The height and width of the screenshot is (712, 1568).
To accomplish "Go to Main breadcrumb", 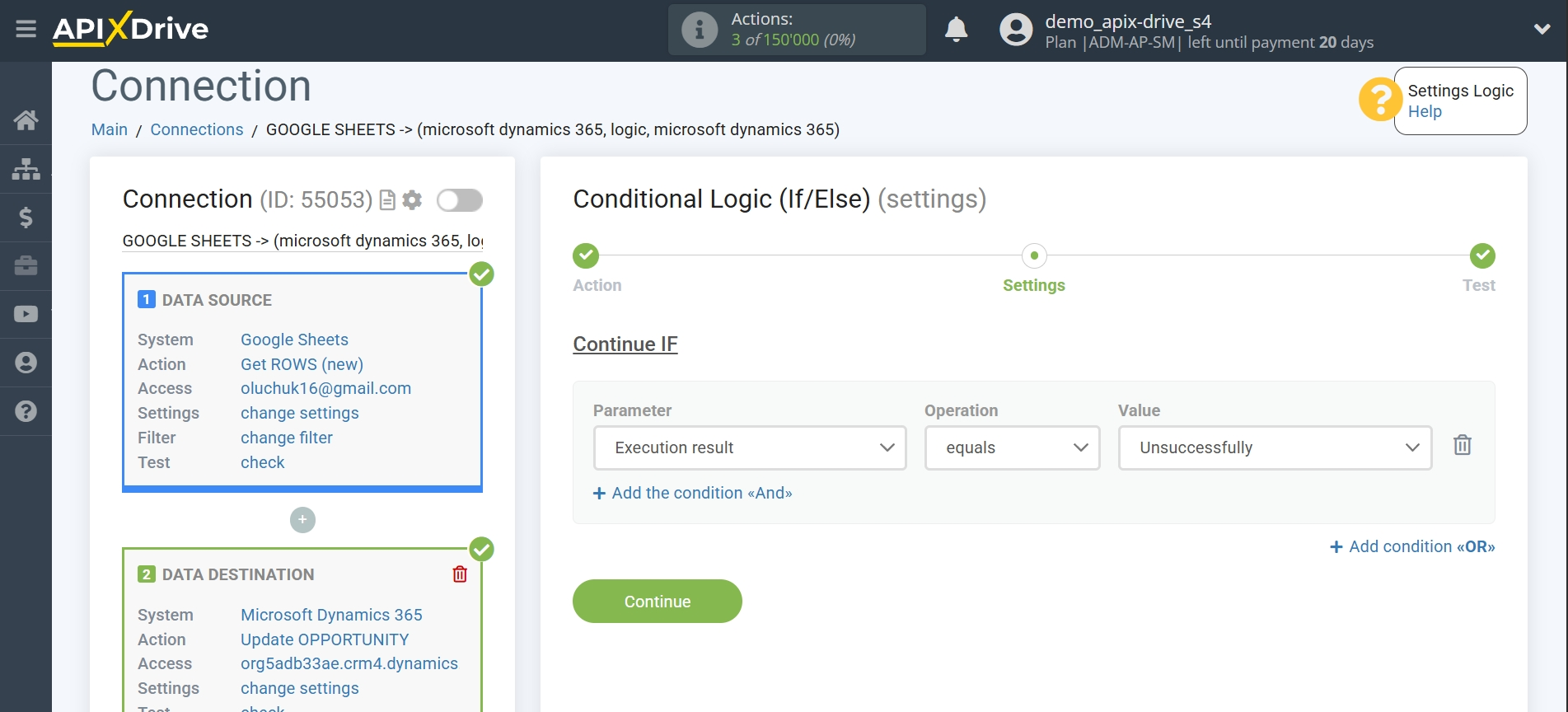I will coord(110,129).
